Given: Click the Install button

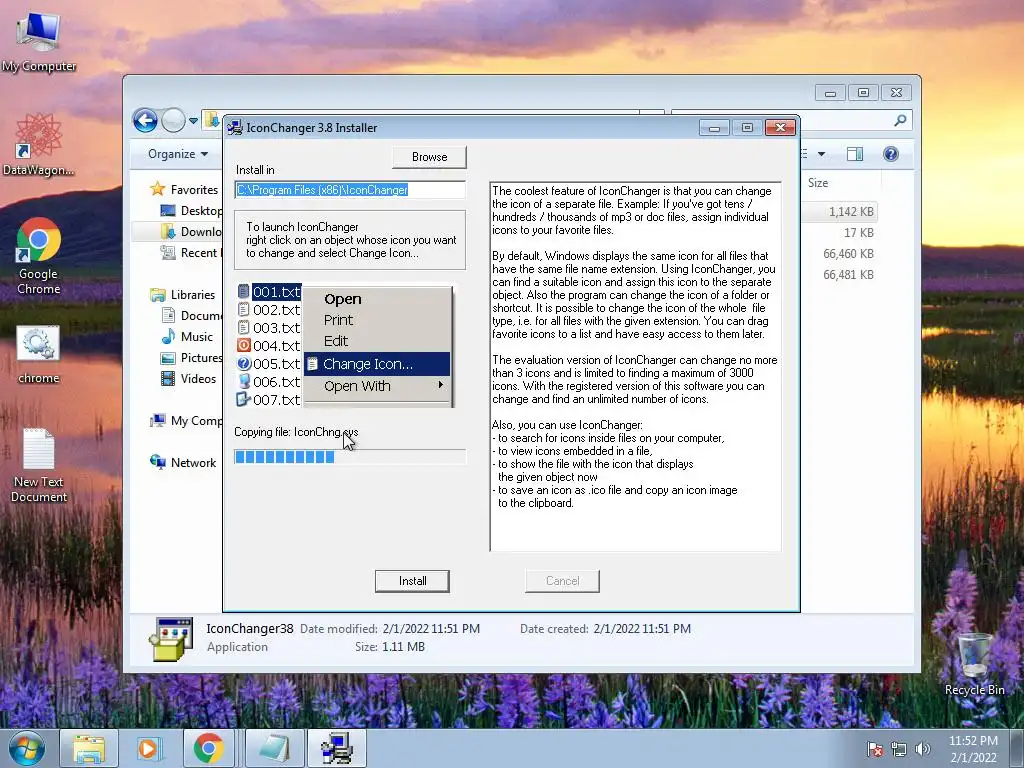Looking at the screenshot, I should (x=412, y=581).
